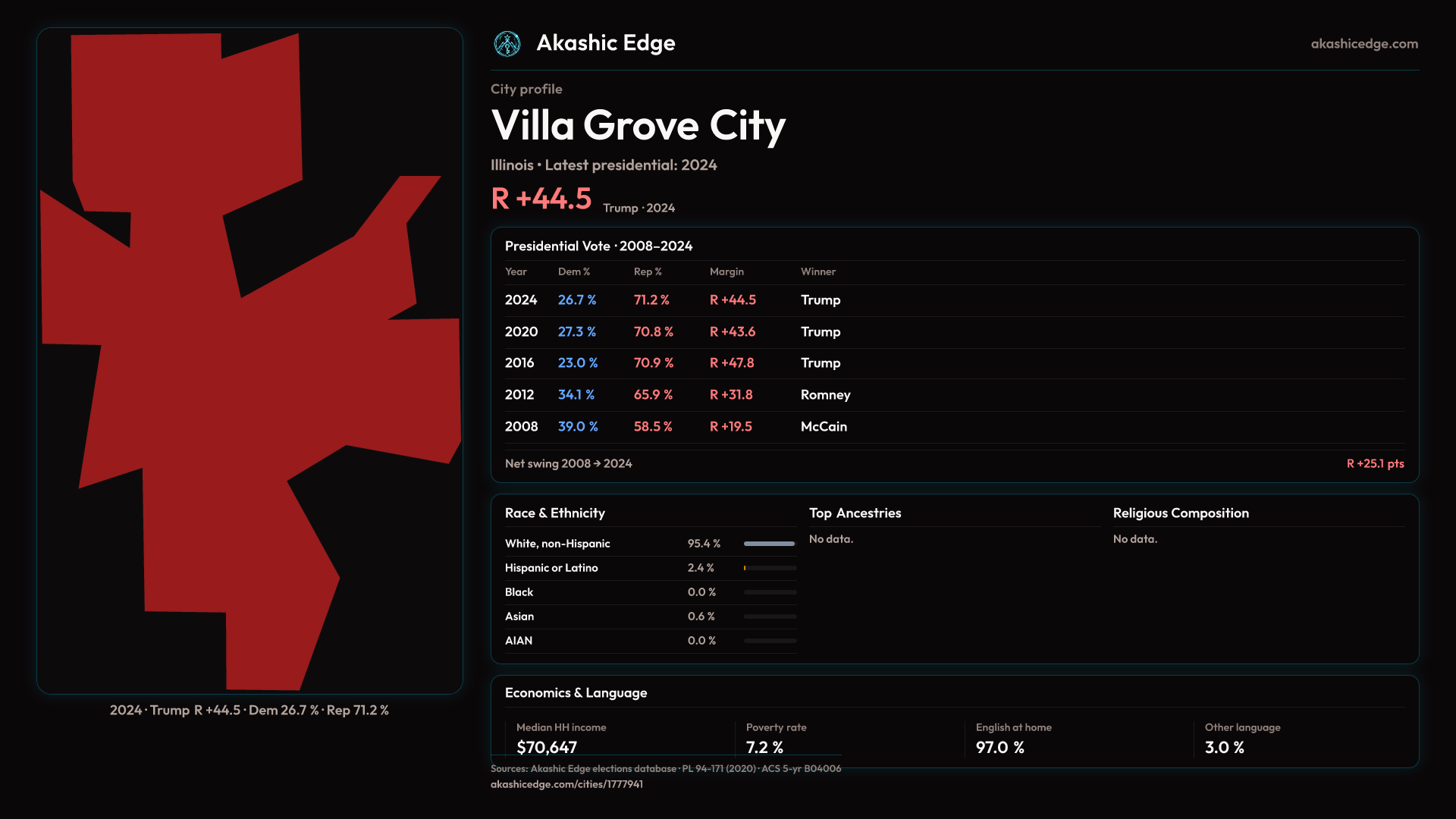Click the Villa Grove City title
The width and height of the screenshot is (1456, 819).
point(638,125)
